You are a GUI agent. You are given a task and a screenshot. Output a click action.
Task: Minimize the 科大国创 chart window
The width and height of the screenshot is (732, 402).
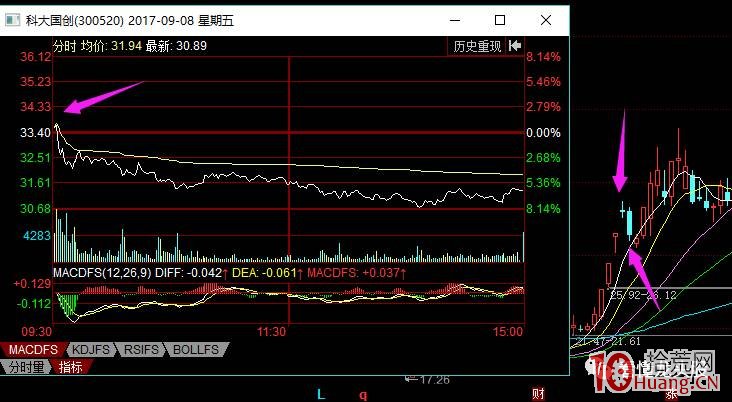(455, 20)
